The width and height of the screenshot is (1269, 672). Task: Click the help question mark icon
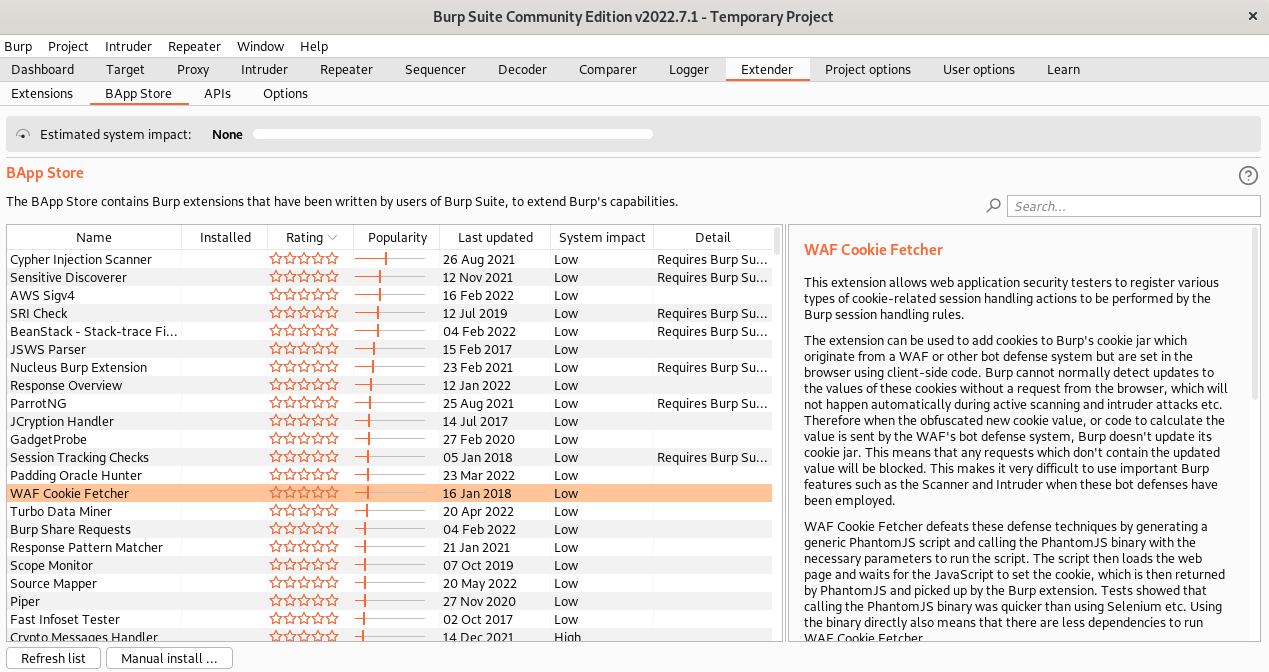[1248, 175]
